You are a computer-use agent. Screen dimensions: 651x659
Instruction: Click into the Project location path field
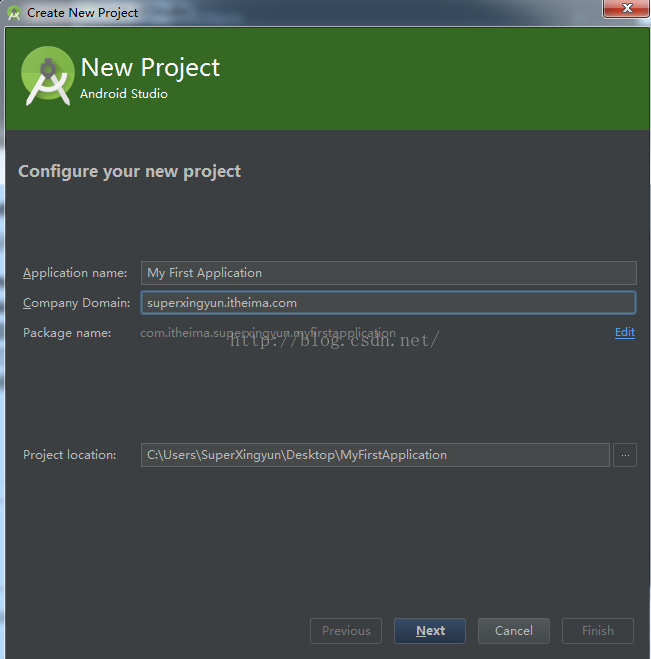(375, 455)
